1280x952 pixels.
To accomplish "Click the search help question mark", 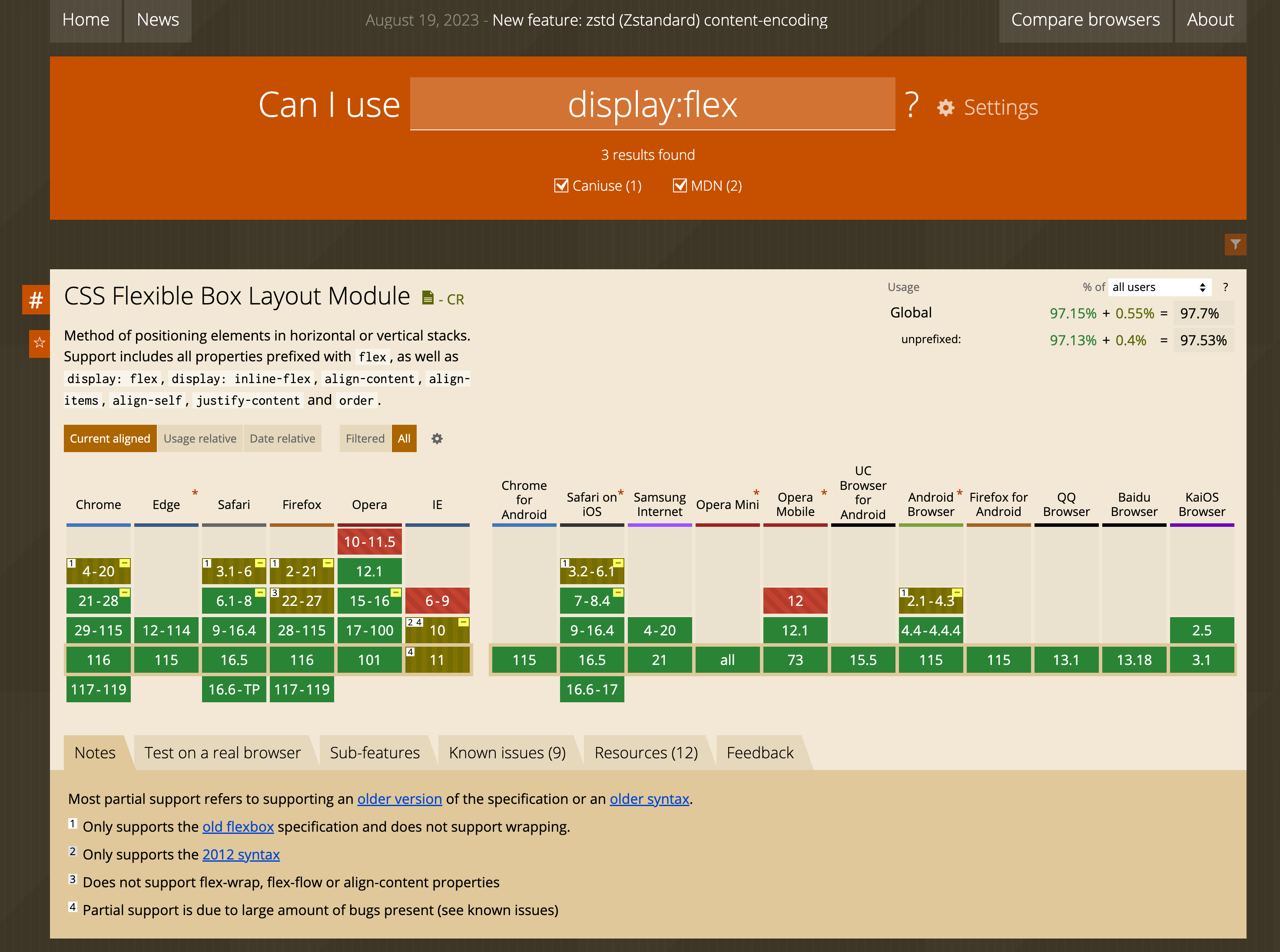I will click(x=912, y=105).
